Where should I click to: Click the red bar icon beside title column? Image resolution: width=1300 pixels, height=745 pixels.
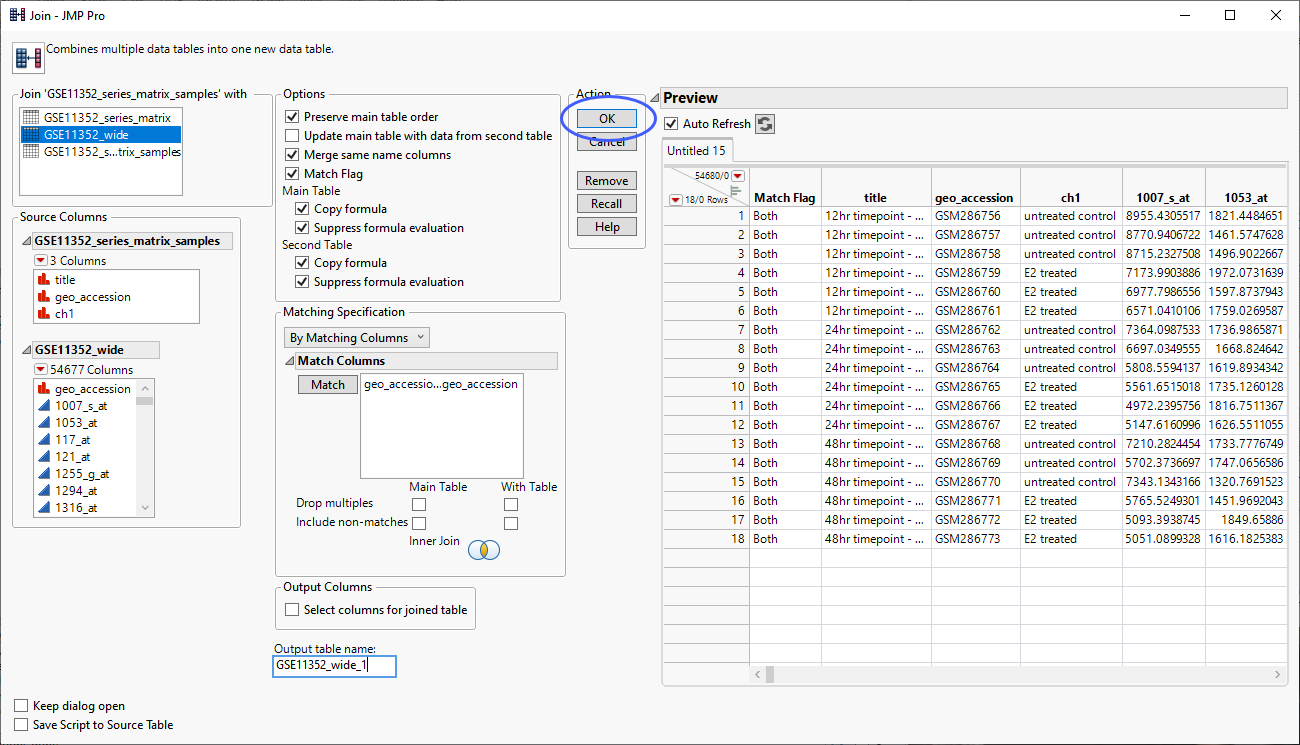tap(43, 280)
